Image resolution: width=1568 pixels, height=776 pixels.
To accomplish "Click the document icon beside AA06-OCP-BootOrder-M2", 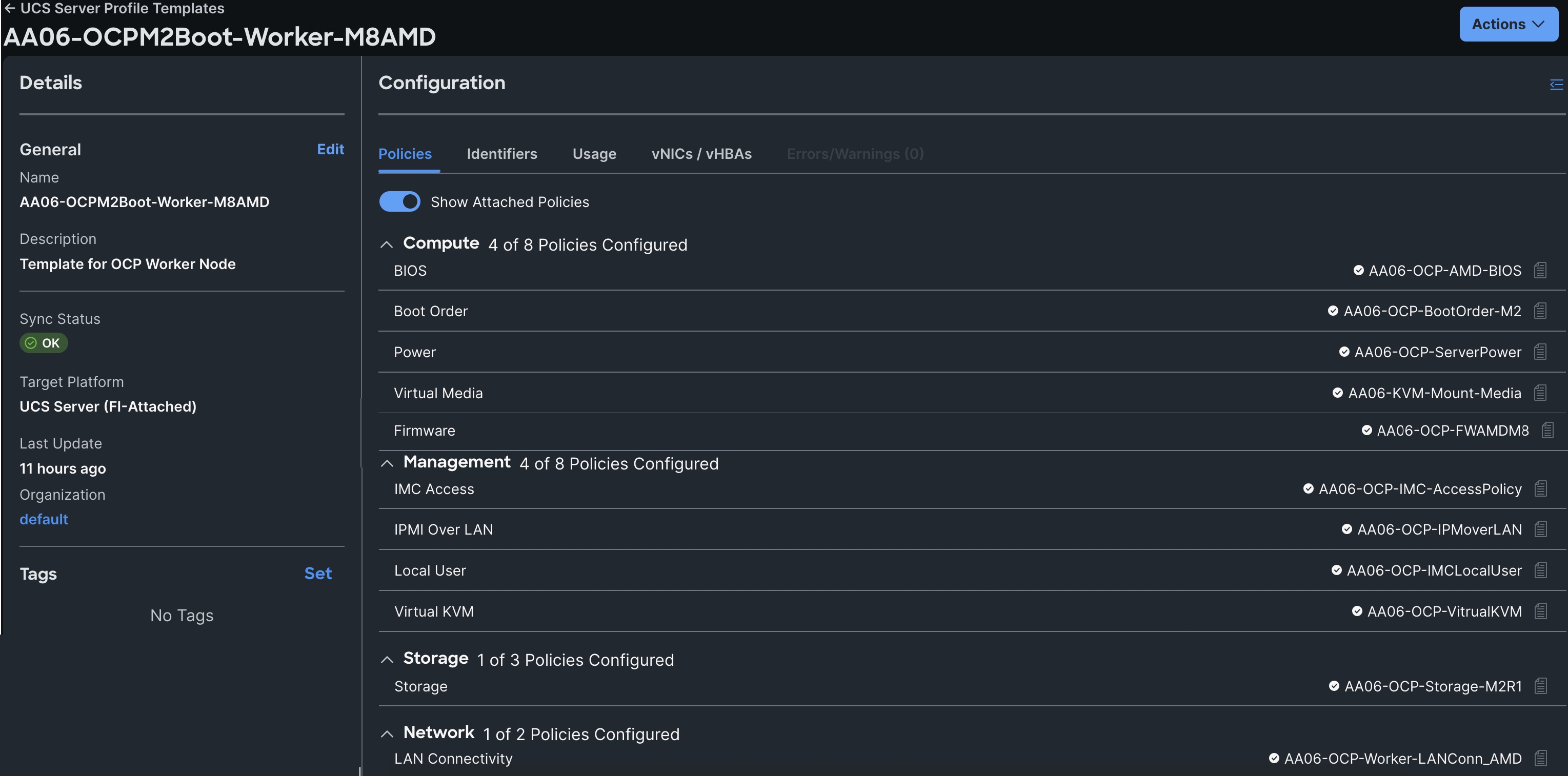I will 1540,311.
